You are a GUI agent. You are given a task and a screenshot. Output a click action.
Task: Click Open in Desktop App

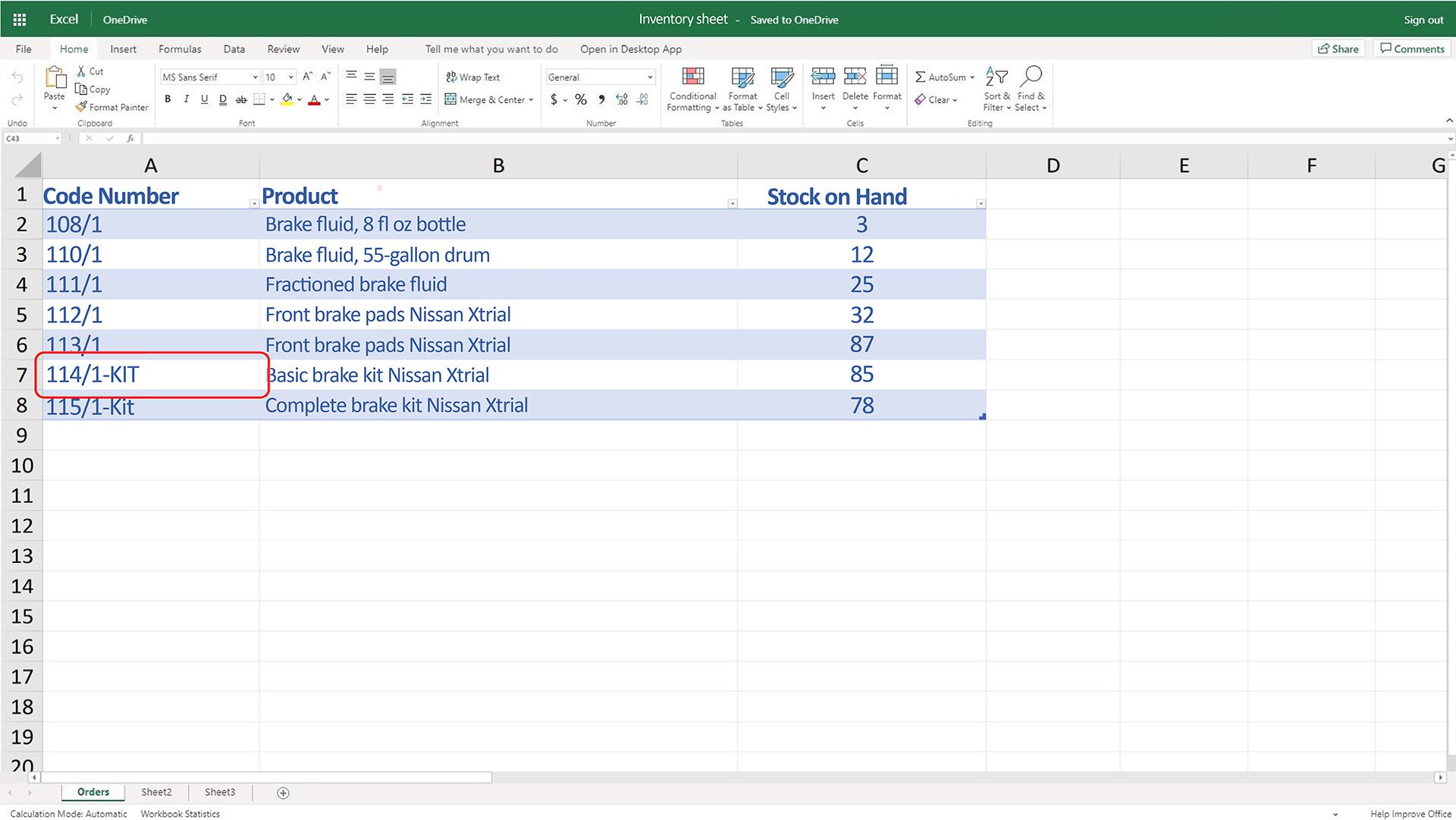pos(631,49)
